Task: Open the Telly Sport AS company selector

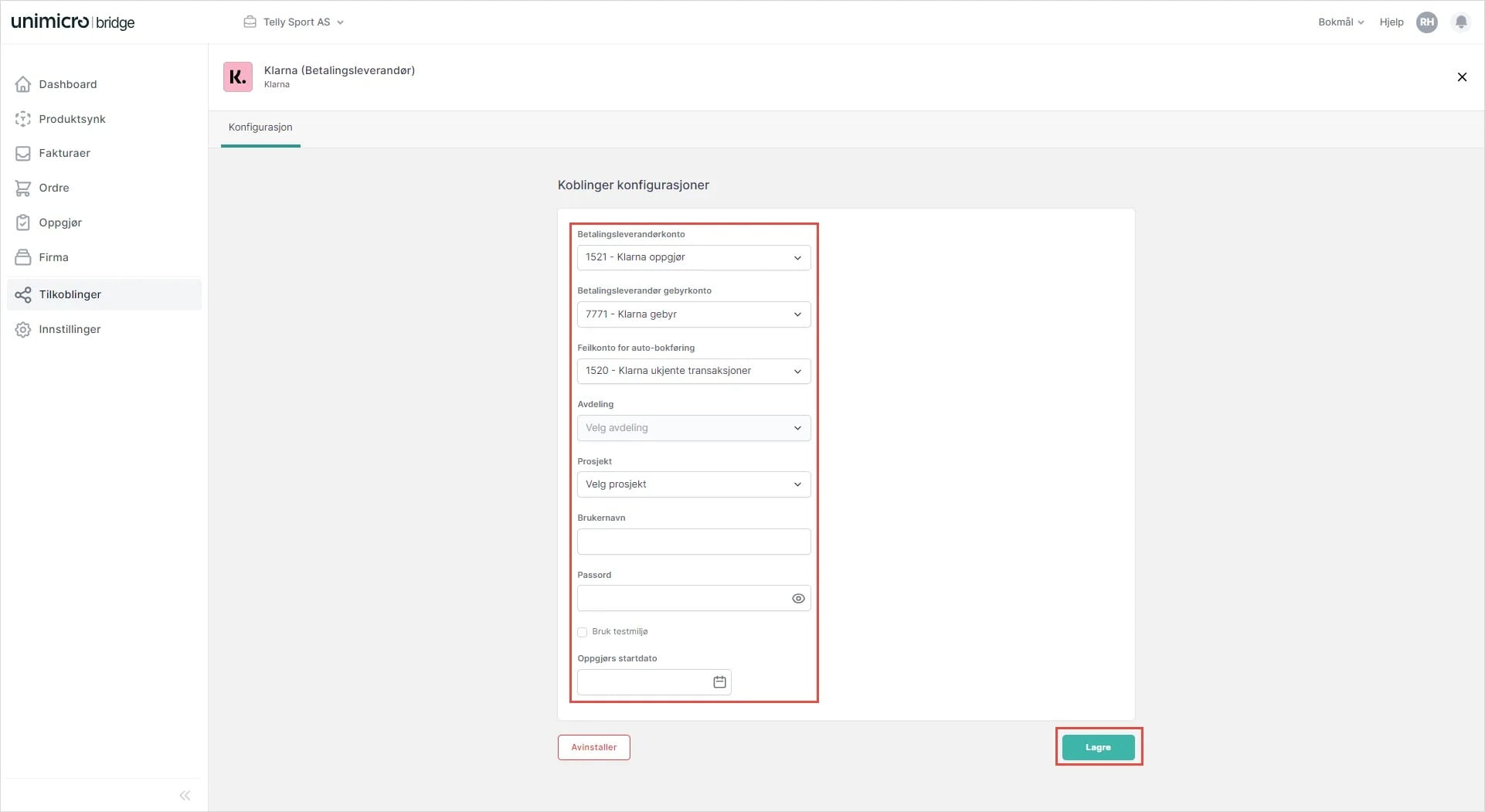Action: [294, 22]
